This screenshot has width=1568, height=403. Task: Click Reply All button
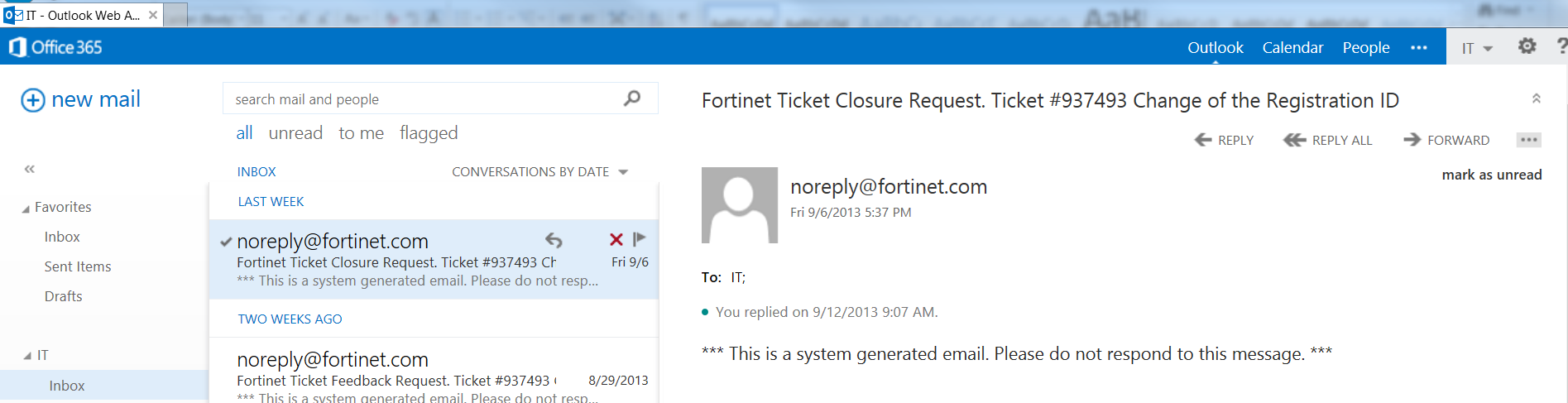(1327, 140)
